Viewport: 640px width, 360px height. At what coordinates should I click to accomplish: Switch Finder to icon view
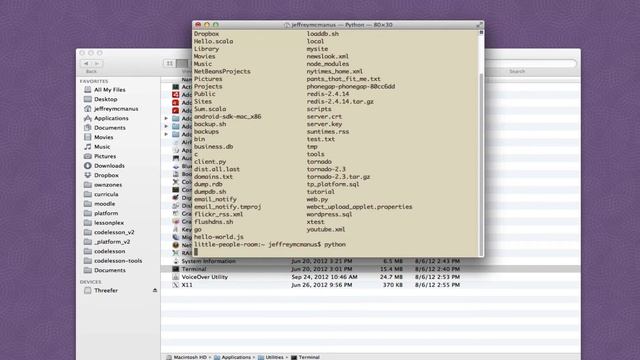coord(169,63)
